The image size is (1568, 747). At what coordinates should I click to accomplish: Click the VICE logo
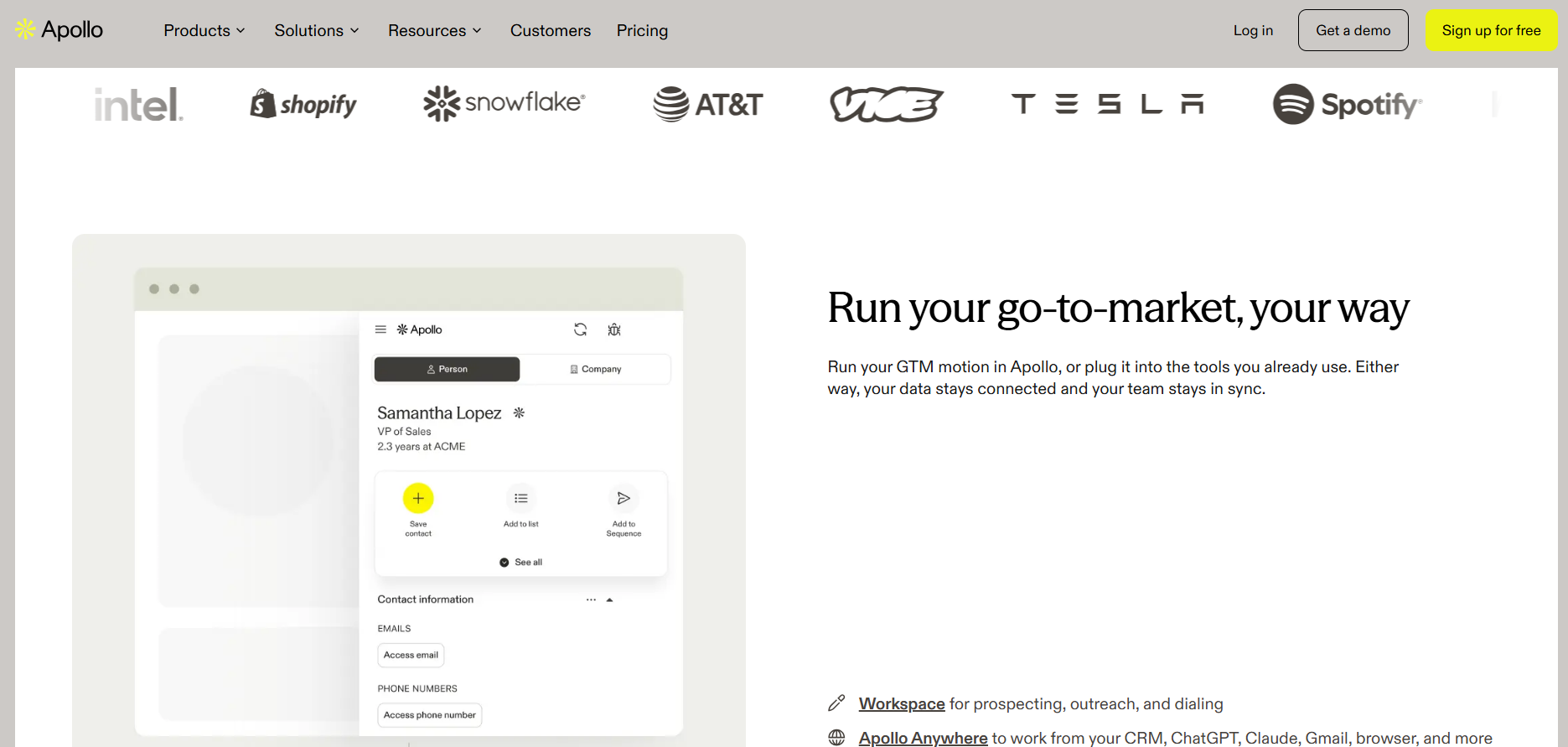[x=887, y=104]
